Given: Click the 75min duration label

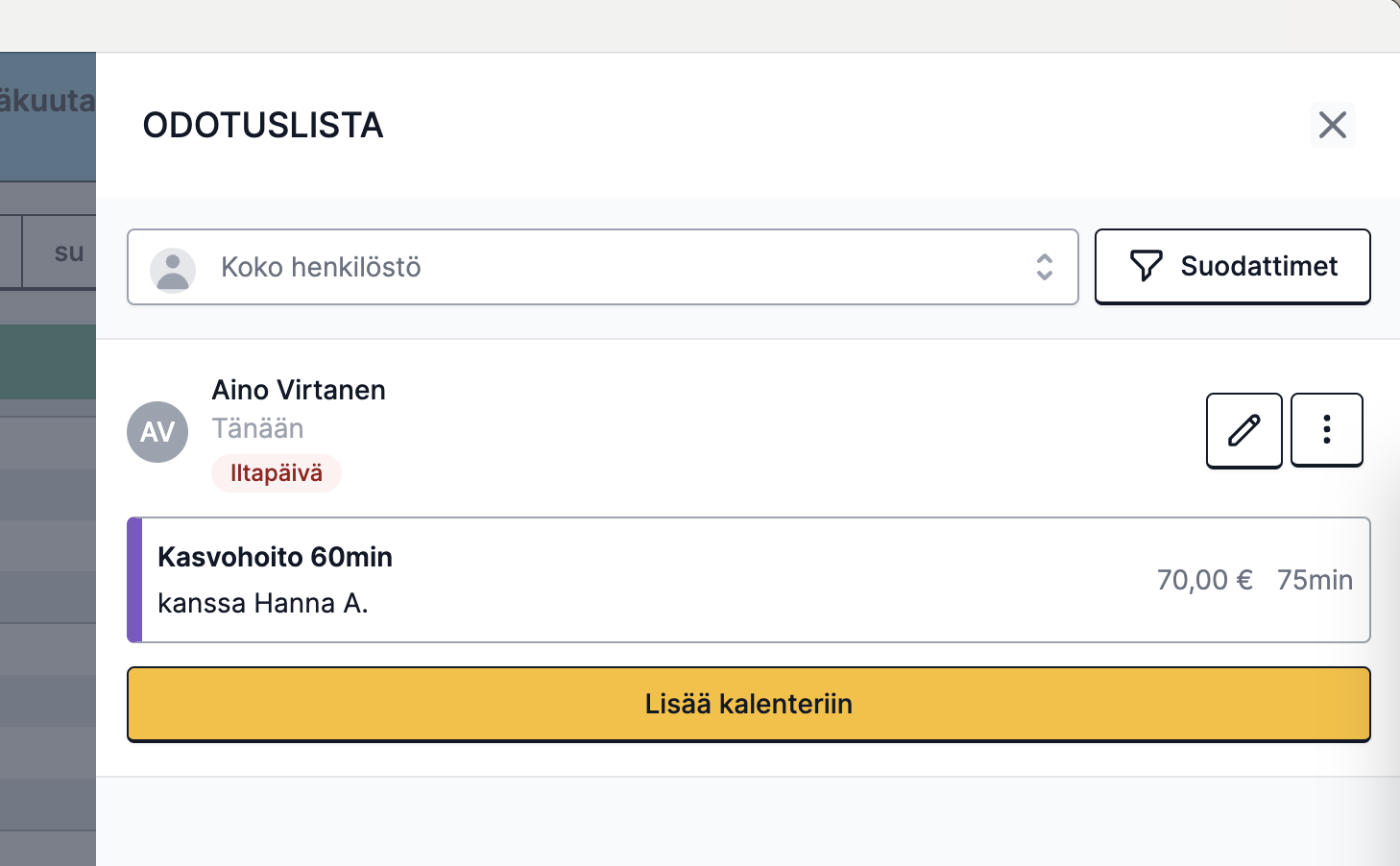Looking at the screenshot, I should click(x=1315, y=580).
